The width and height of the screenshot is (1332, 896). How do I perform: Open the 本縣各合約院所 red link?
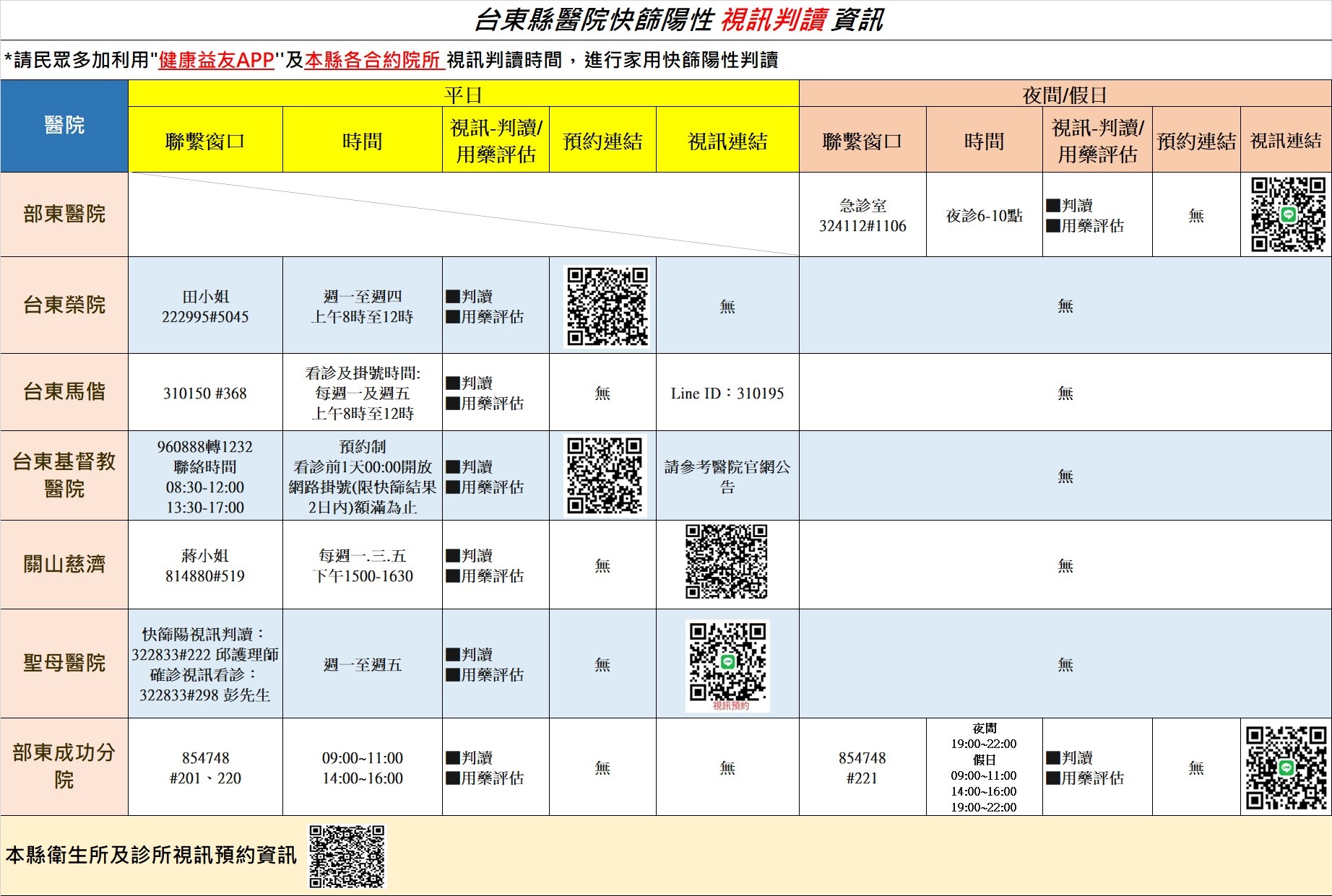pos(373,60)
